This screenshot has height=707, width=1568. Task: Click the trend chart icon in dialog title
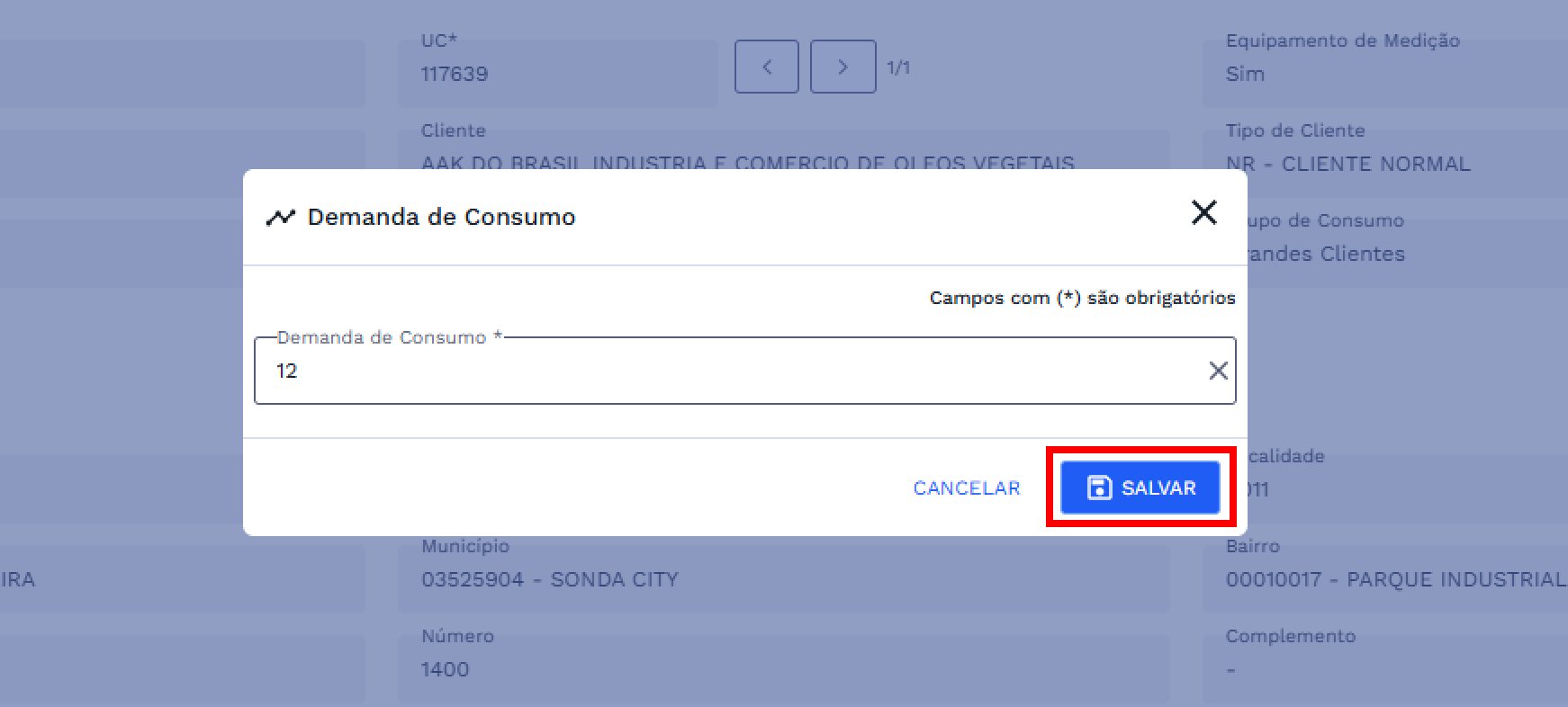pos(281,218)
